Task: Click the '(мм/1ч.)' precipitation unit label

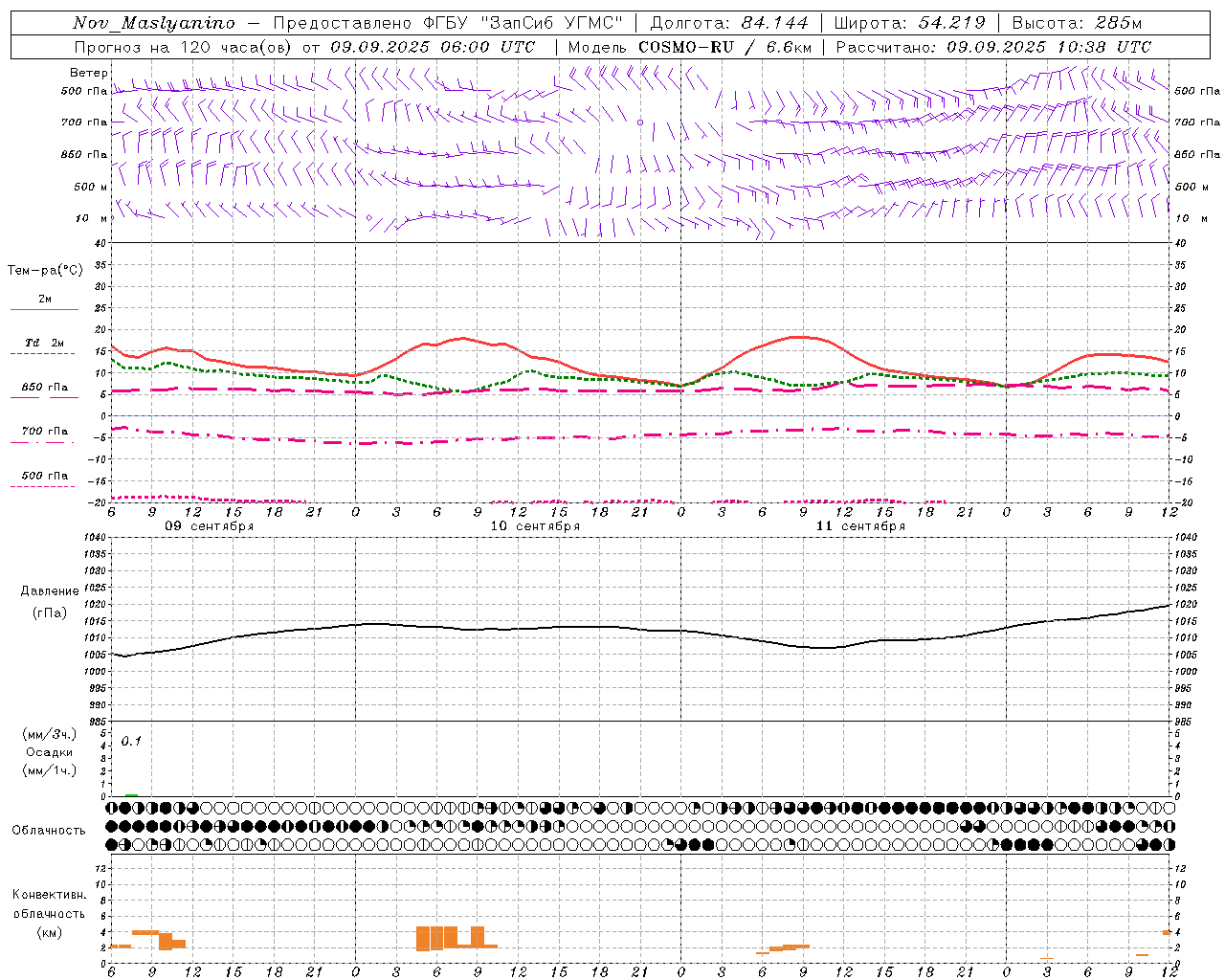Action: coord(50,770)
